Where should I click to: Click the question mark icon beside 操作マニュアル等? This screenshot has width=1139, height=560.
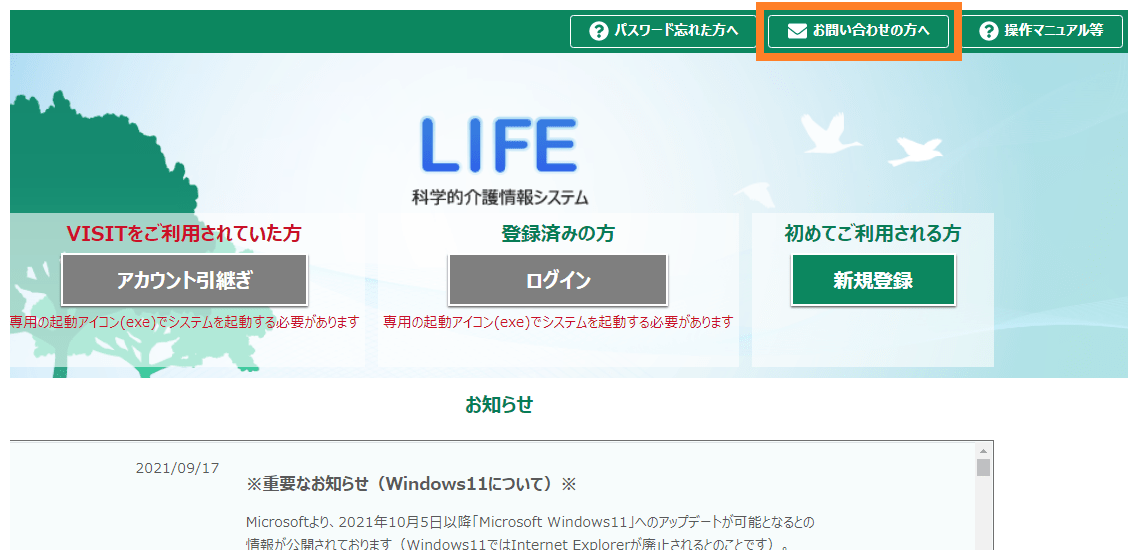pos(988,31)
